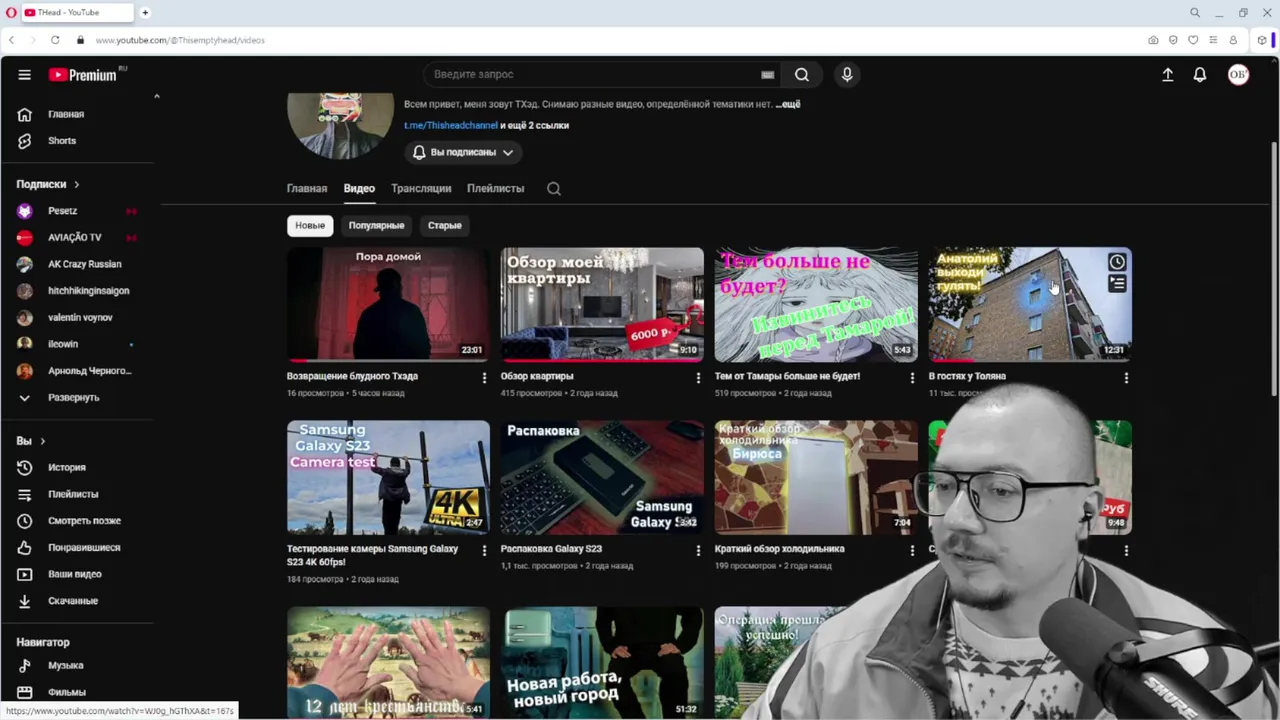Viewport: 1280px width, 720px height.
Task: Play the Обзор моей квартиры thumbnail
Action: [602, 304]
